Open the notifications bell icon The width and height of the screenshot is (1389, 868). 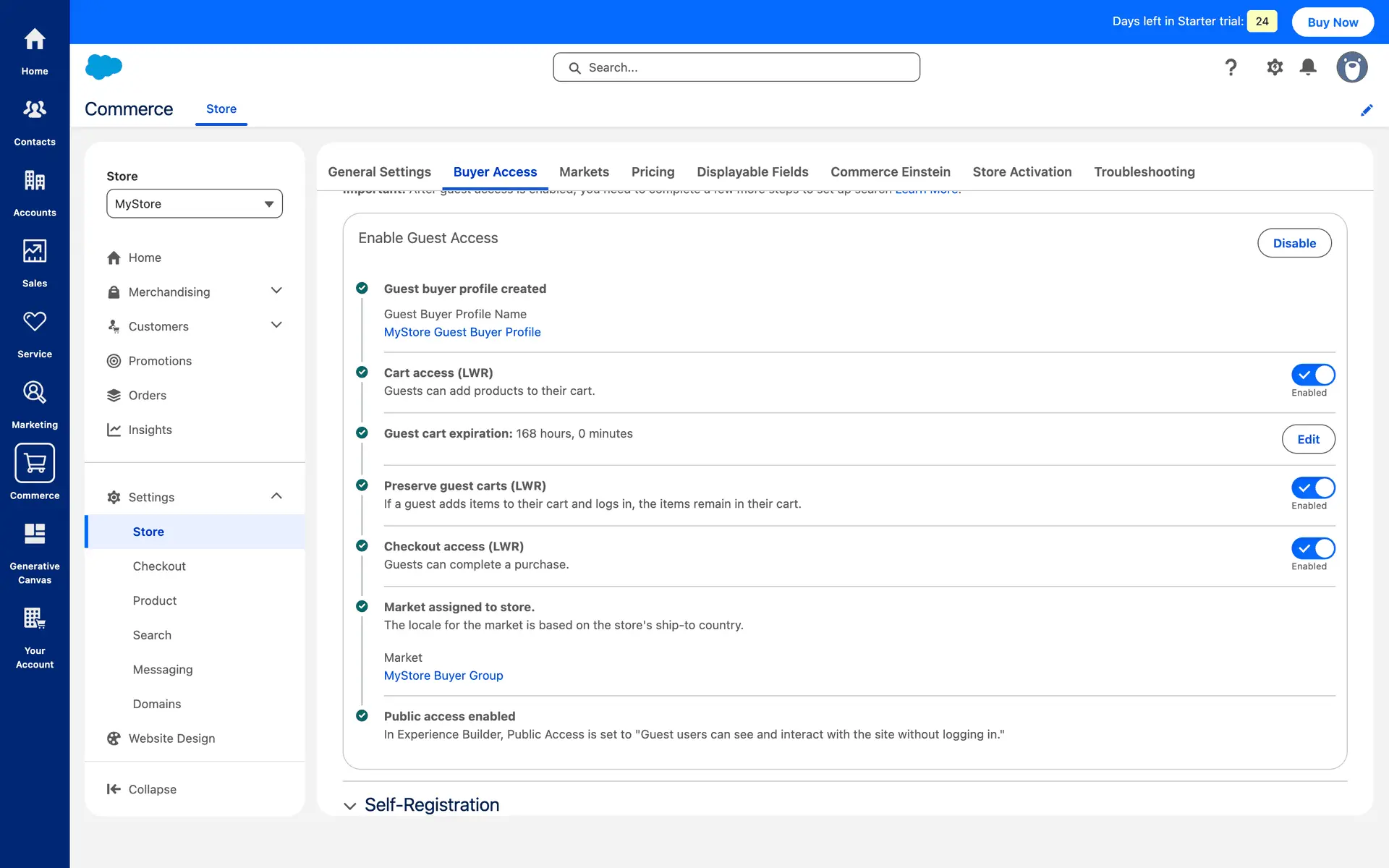(x=1308, y=67)
